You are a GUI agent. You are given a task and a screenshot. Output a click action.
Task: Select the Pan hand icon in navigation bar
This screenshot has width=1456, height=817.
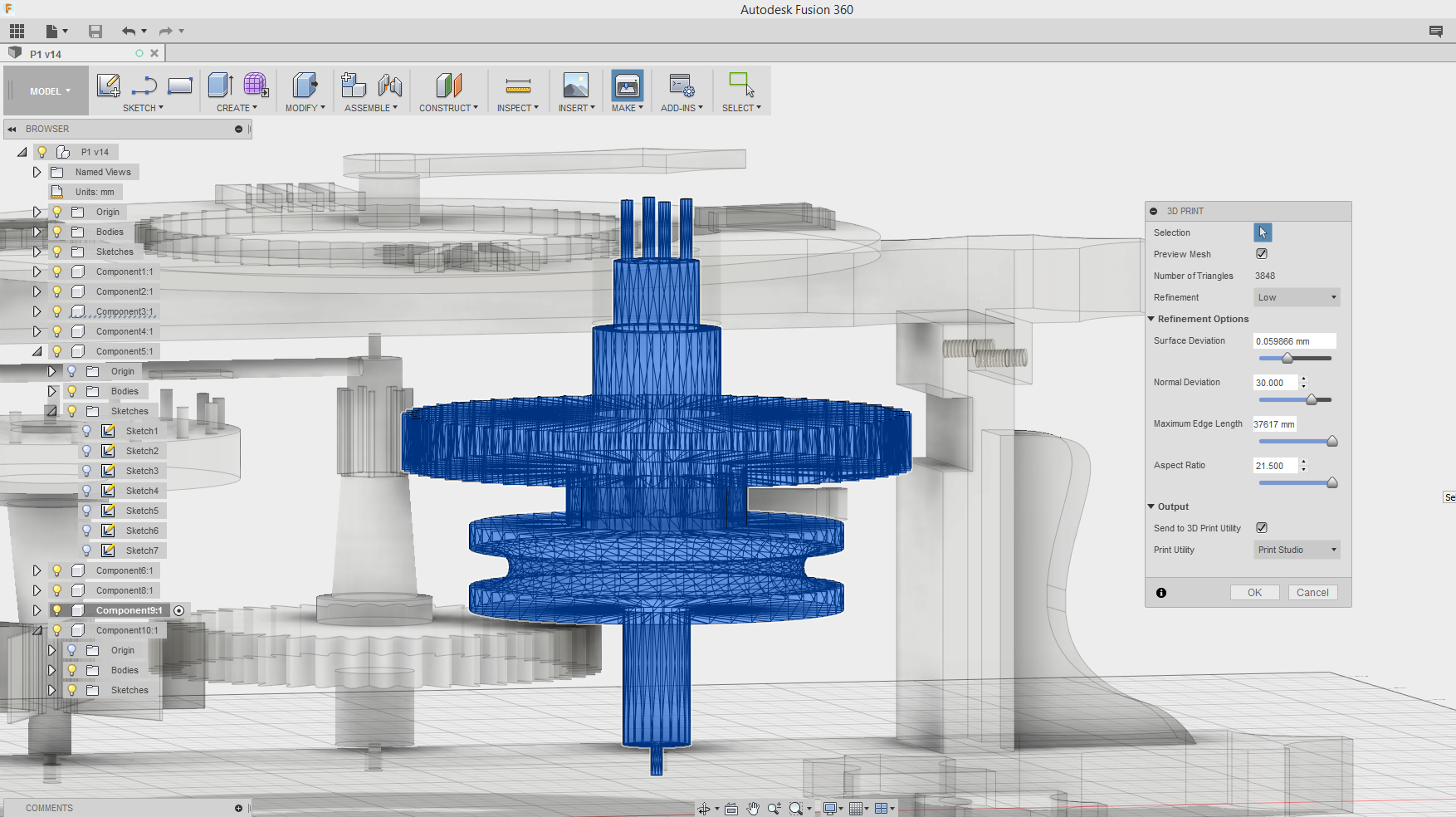tap(753, 808)
